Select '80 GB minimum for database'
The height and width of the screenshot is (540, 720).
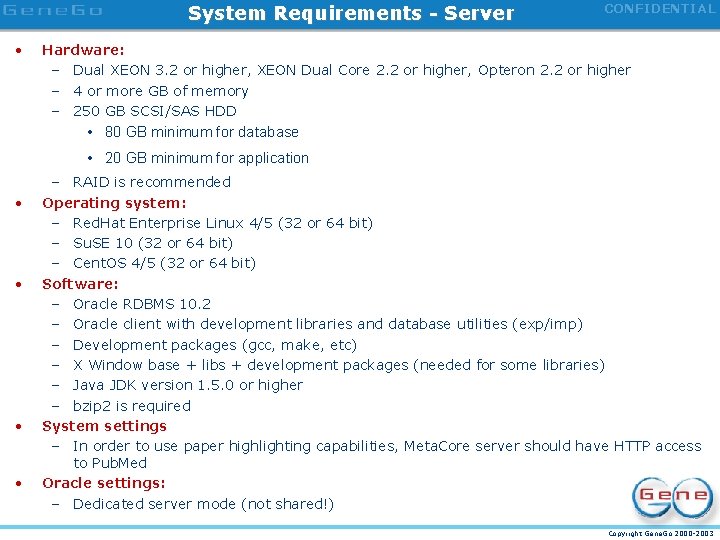pos(202,132)
